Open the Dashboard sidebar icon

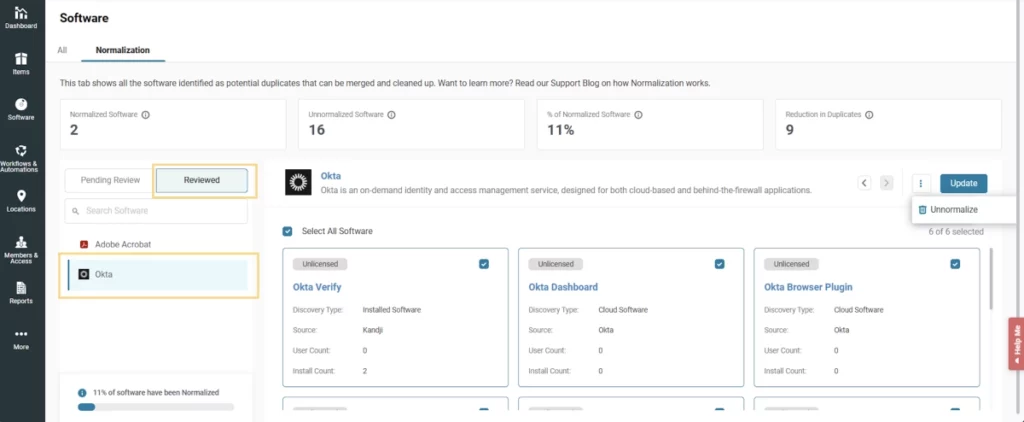click(x=21, y=18)
